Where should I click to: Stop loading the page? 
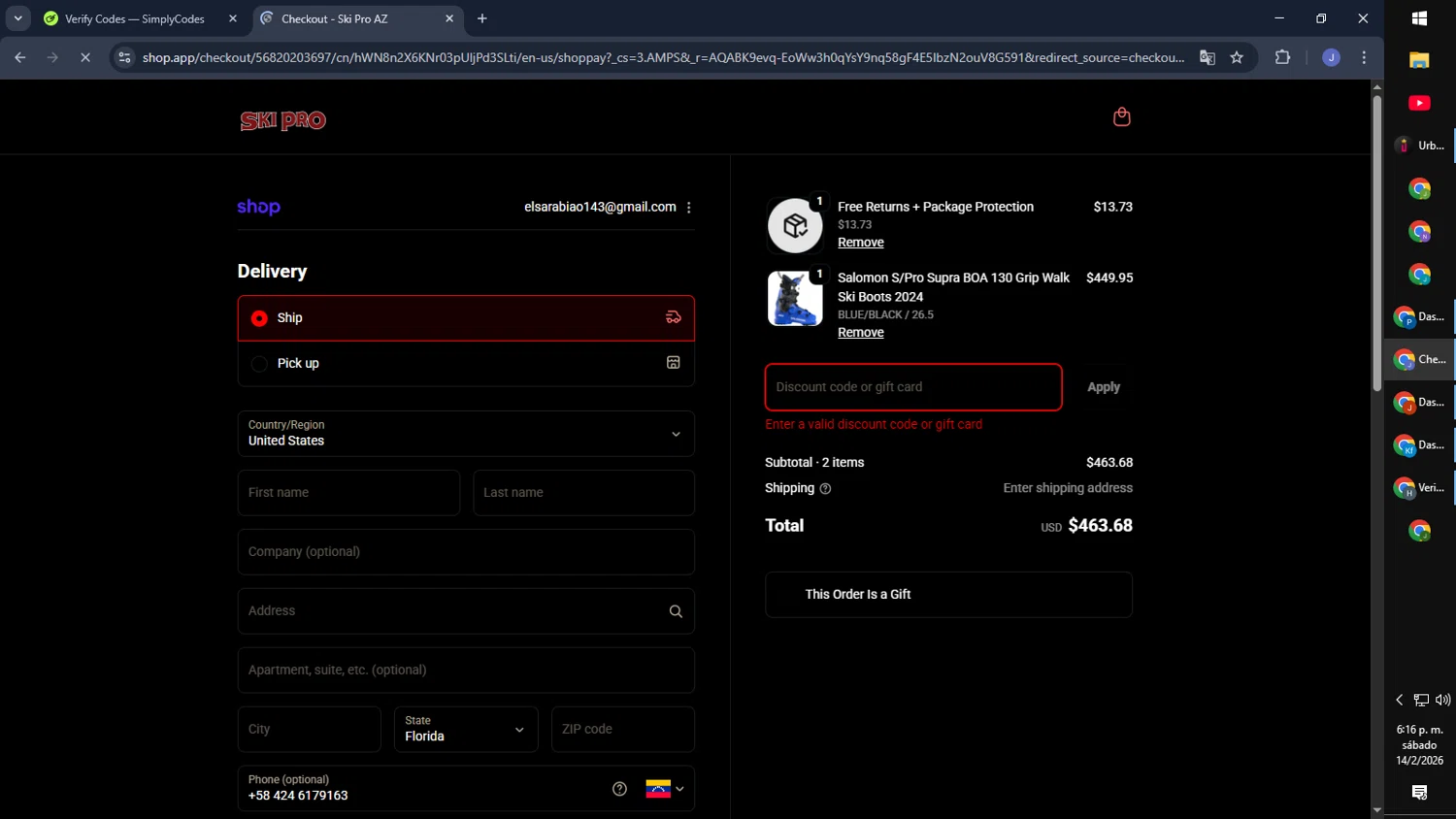84,58
